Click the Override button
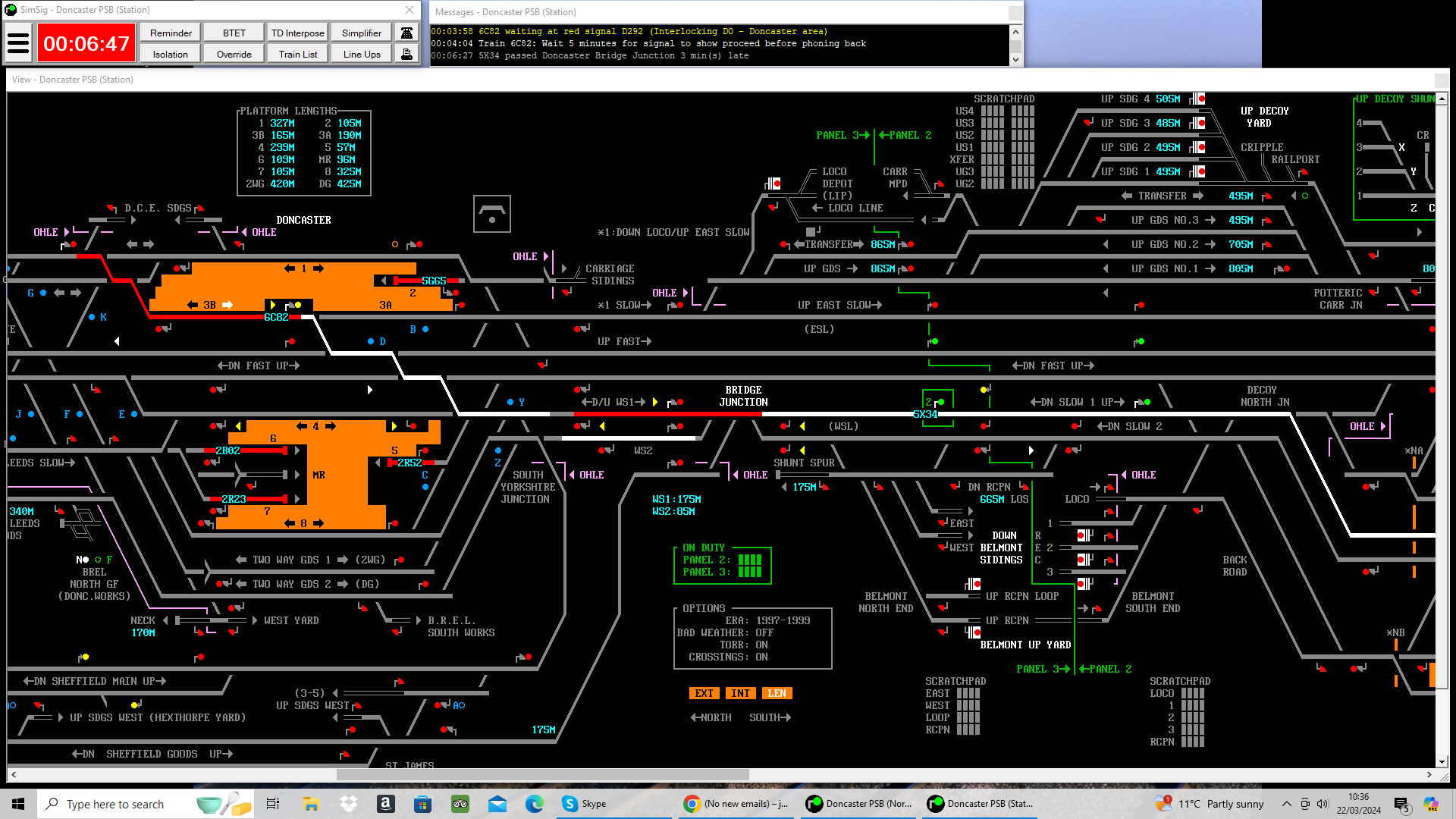Image resolution: width=1456 pixels, height=819 pixels. [234, 54]
